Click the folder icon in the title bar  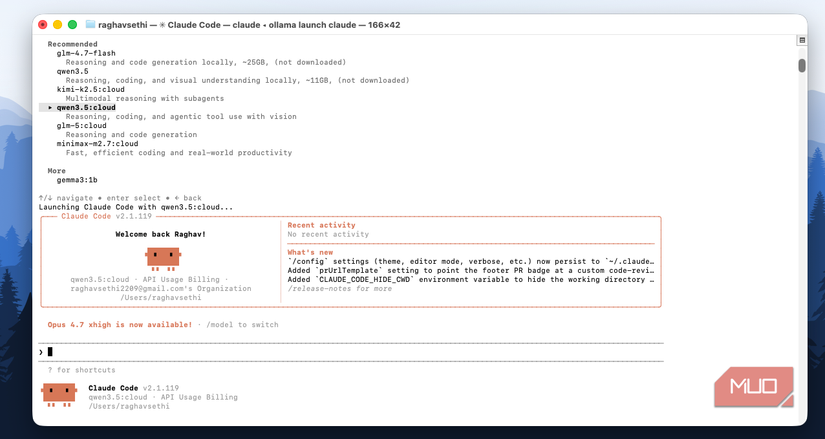tap(90, 24)
